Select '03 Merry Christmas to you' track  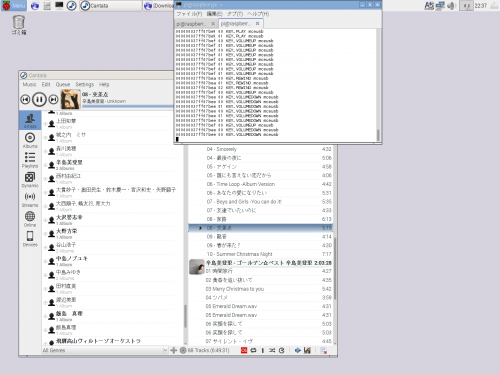pos(261,289)
